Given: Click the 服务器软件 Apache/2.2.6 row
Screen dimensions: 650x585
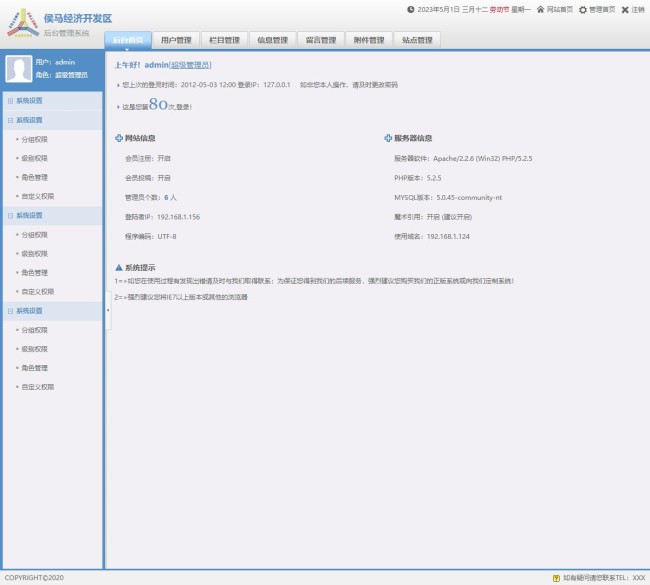Looking at the screenshot, I should pos(463,158).
